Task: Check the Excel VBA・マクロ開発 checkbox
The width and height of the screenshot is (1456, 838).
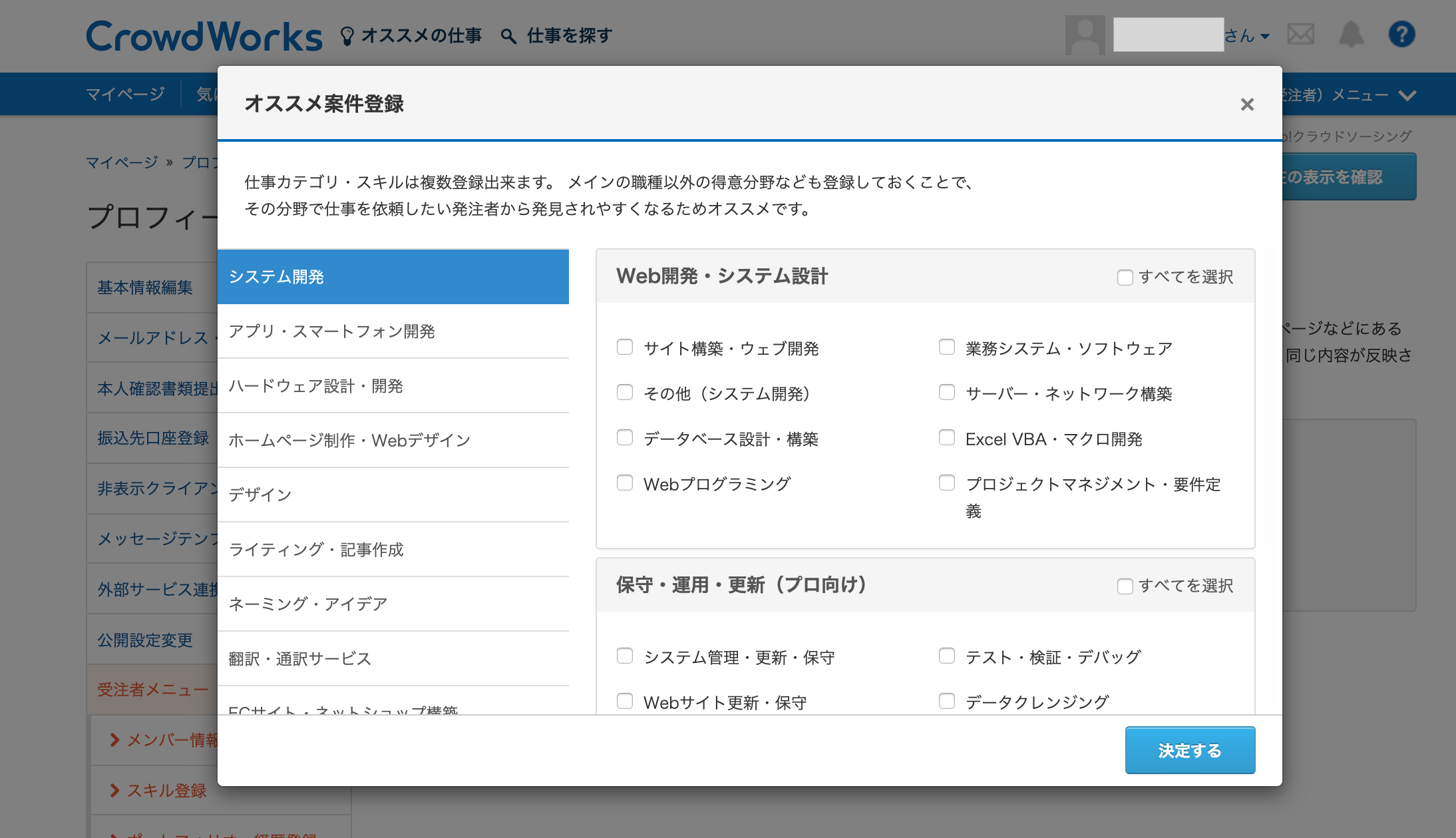Action: point(946,437)
